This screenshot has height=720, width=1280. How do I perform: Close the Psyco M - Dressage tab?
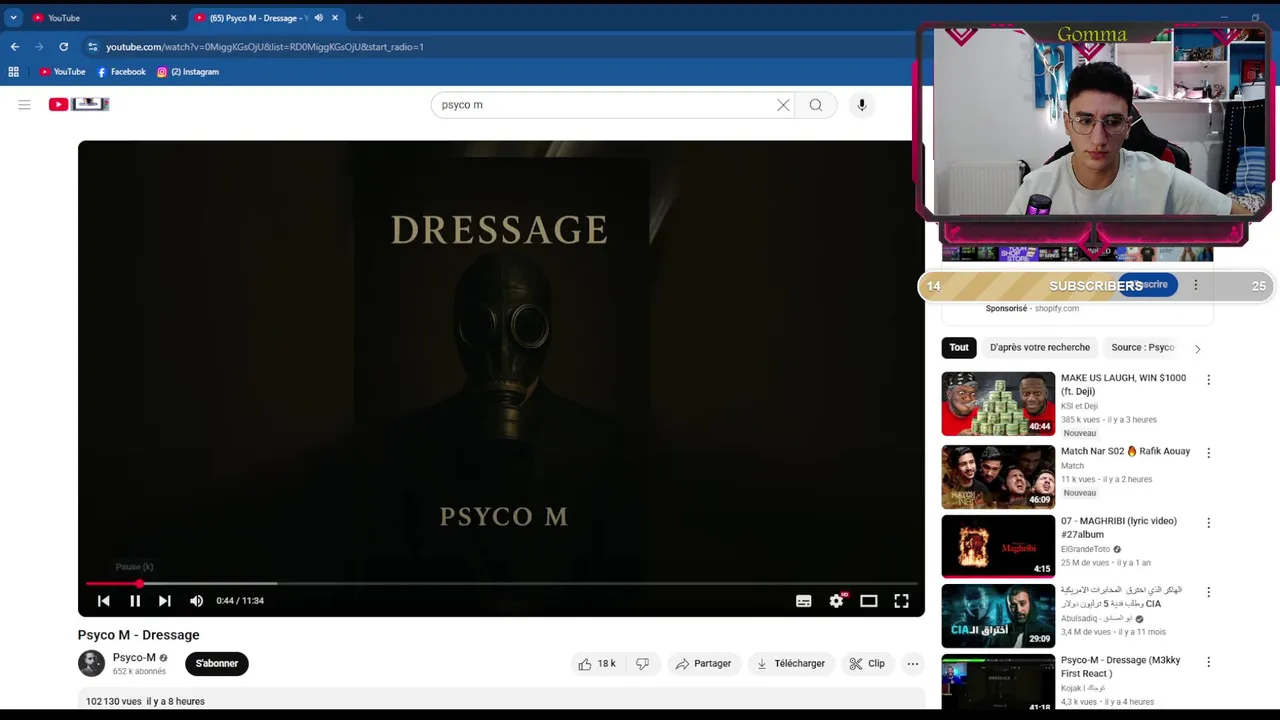tap(335, 18)
